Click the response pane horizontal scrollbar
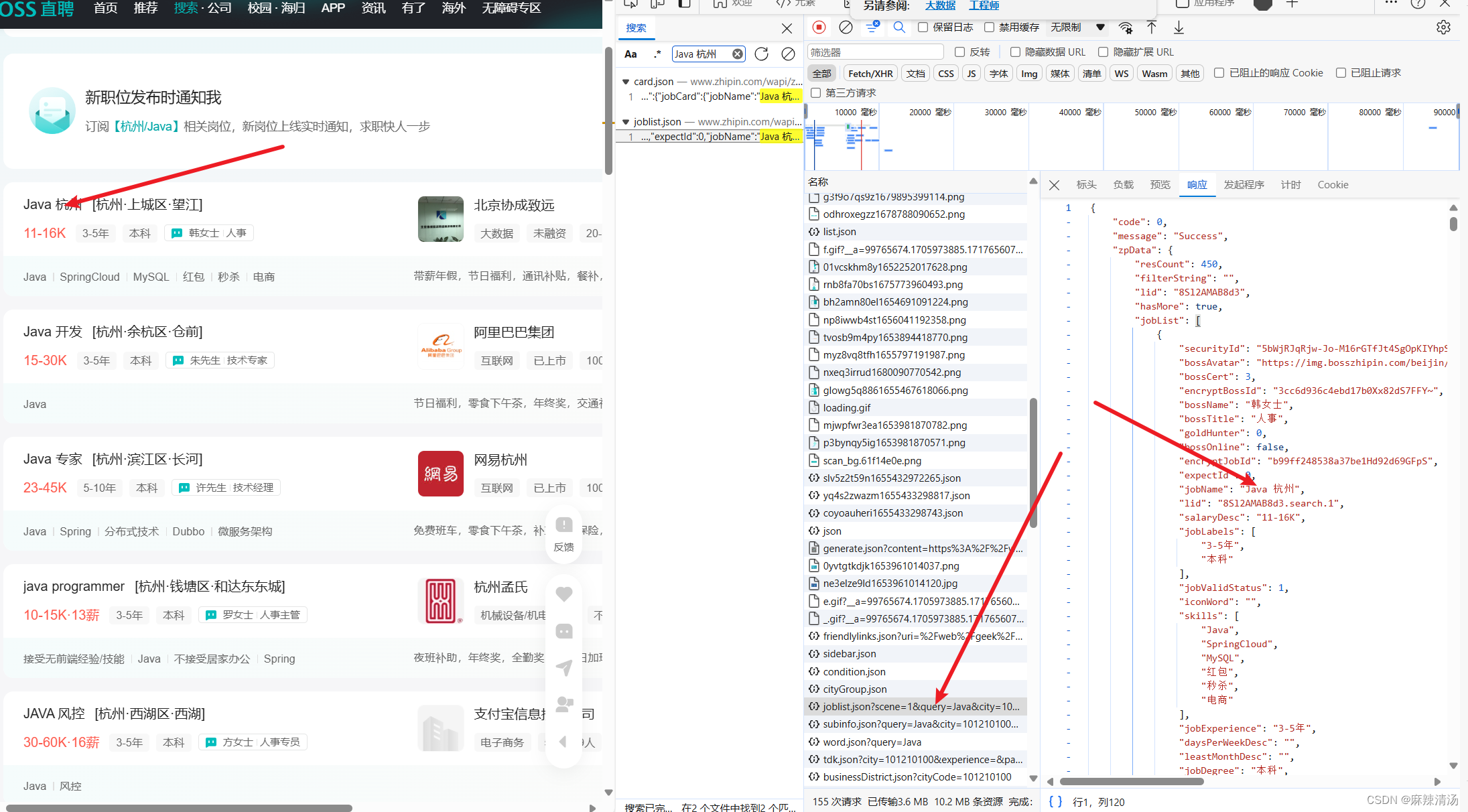Viewport: 1468px width, 812px height. tap(1132, 781)
